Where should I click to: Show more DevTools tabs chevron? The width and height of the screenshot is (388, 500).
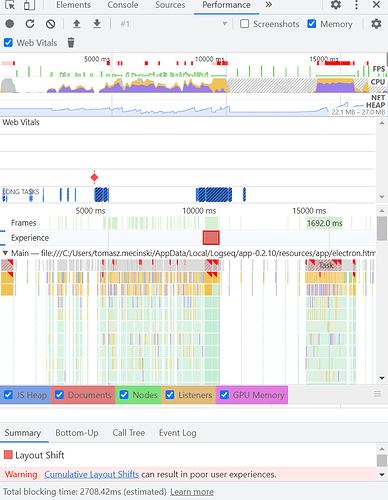[x=269, y=5]
